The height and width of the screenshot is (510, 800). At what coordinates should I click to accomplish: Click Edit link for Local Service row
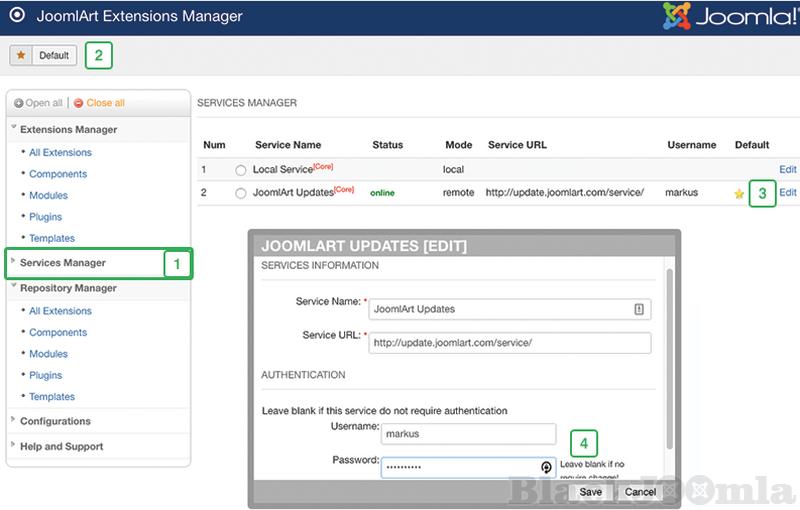[x=787, y=170]
